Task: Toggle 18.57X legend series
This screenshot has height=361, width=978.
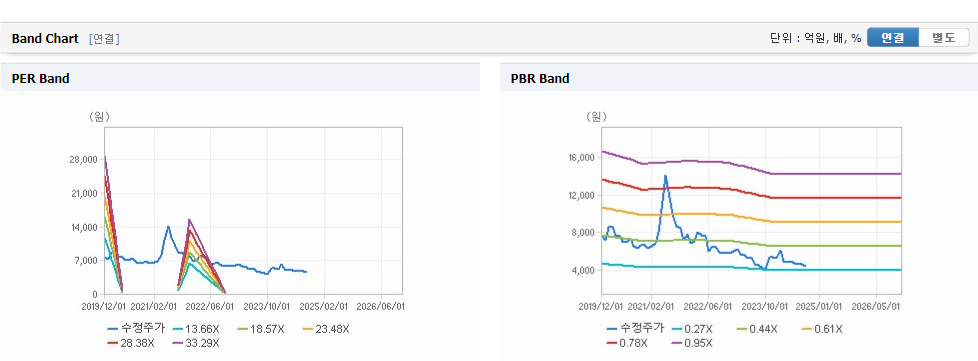Action: (x=261, y=329)
